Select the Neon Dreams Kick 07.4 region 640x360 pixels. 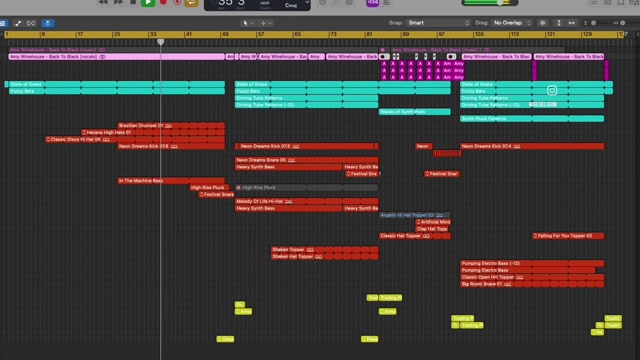pyautogui.click(x=532, y=146)
